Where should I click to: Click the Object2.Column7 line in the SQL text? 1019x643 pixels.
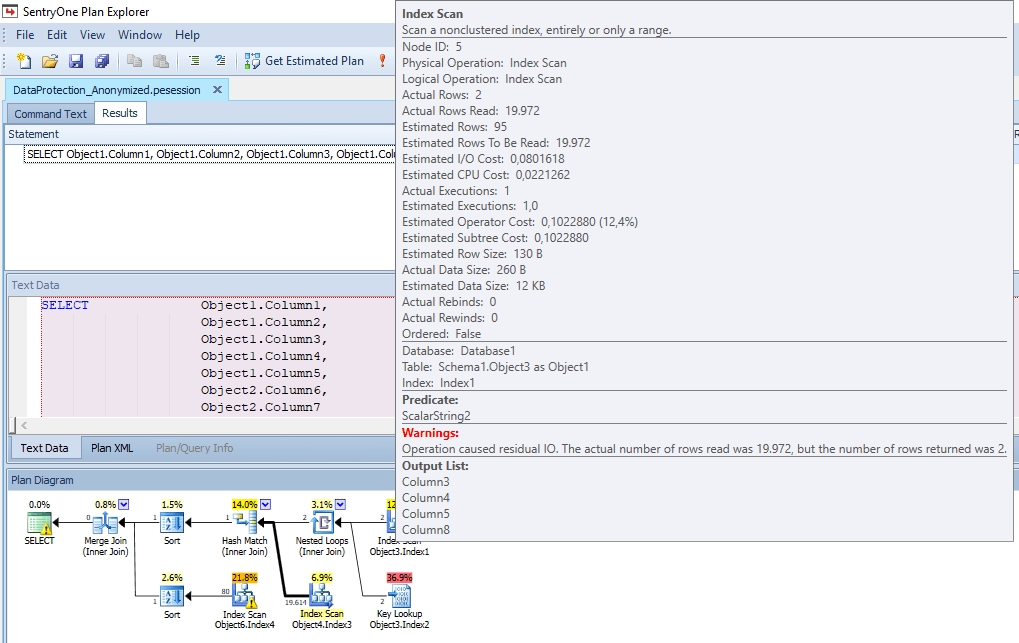[261, 408]
